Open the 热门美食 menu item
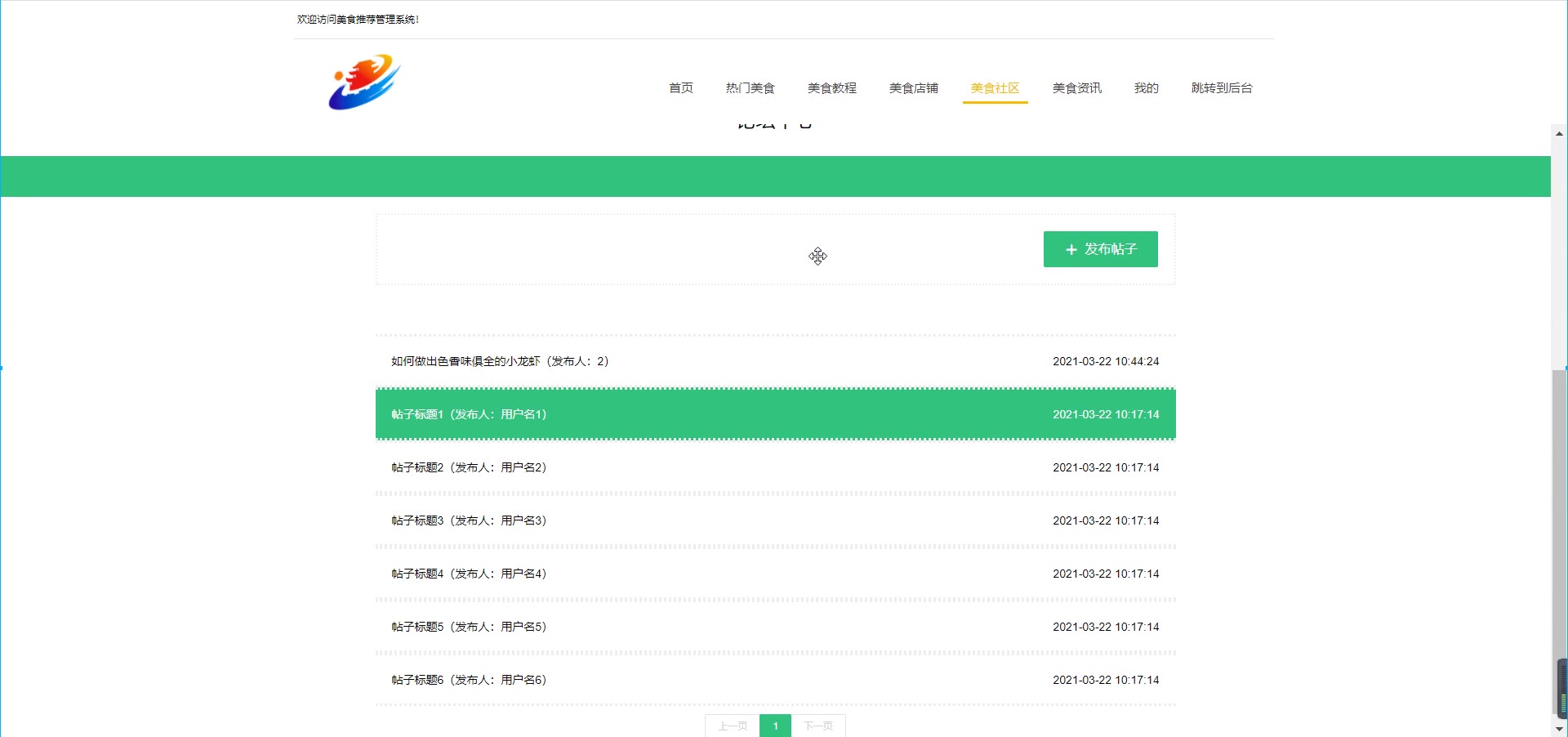1568x737 pixels. [x=750, y=88]
